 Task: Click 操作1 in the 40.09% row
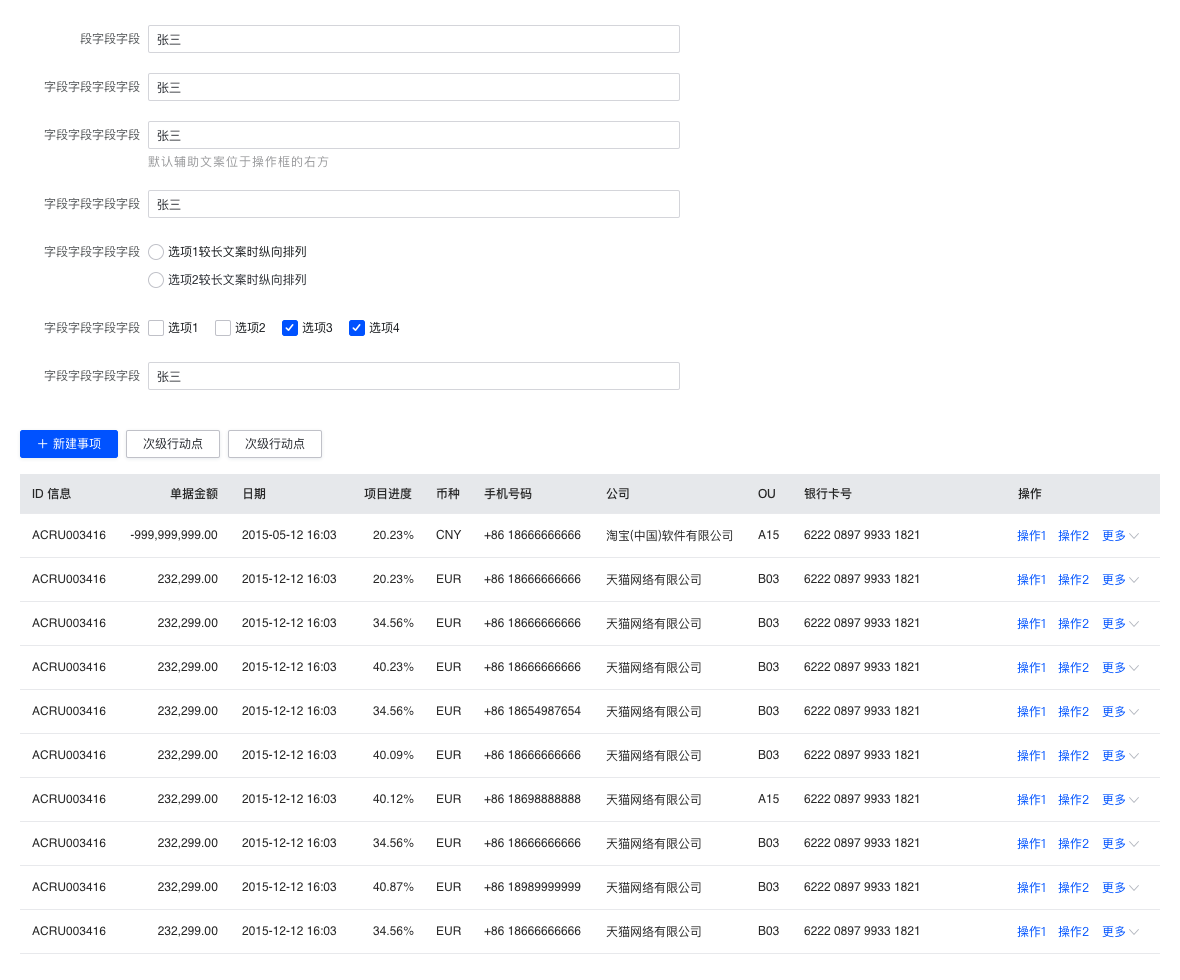point(1031,755)
